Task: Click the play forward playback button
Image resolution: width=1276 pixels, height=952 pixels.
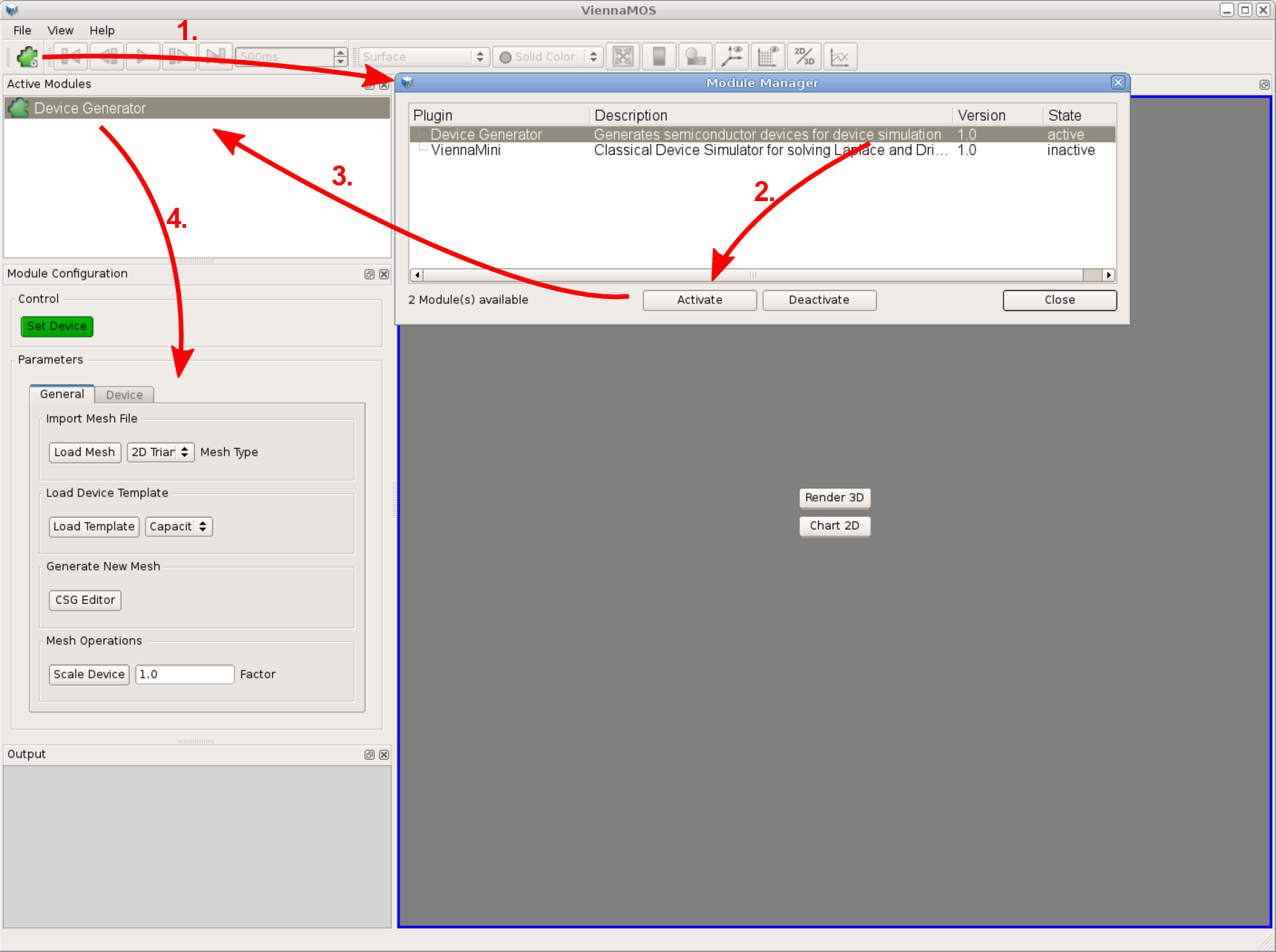Action: (x=142, y=56)
